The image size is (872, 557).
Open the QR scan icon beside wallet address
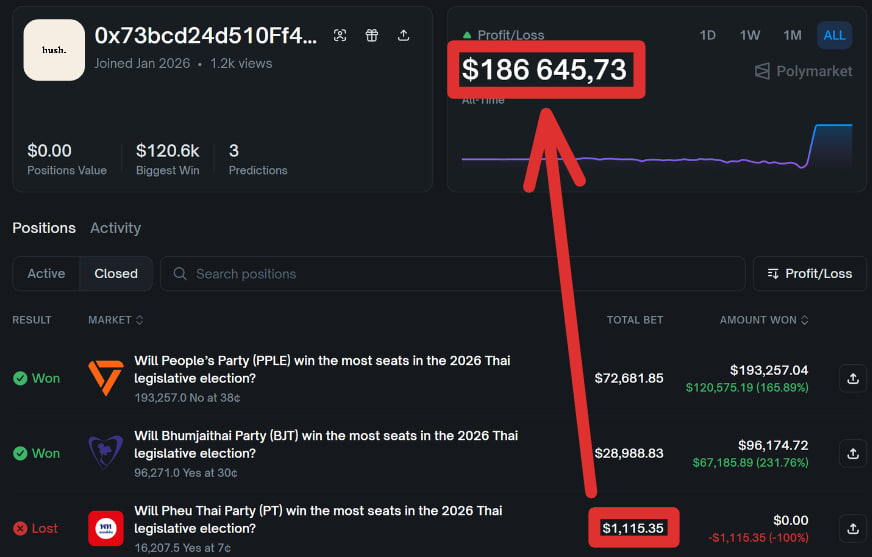click(x=340, y=36)
